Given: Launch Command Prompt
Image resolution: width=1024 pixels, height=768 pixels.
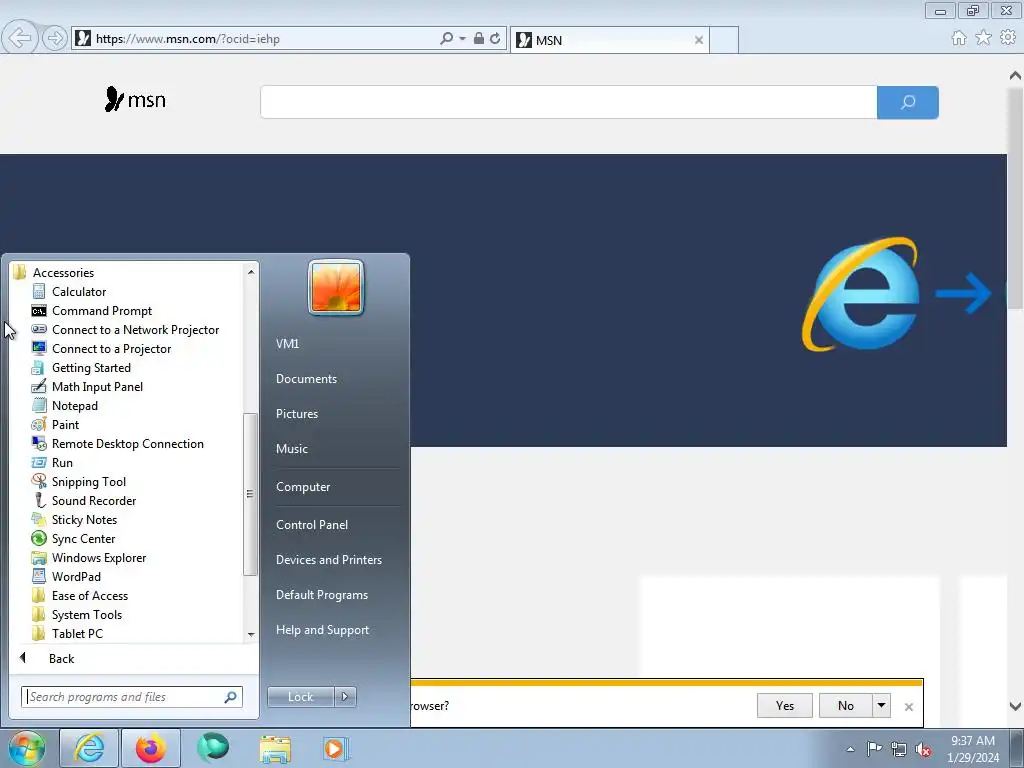Looking at the screenshot, I should tap(101, 311).
